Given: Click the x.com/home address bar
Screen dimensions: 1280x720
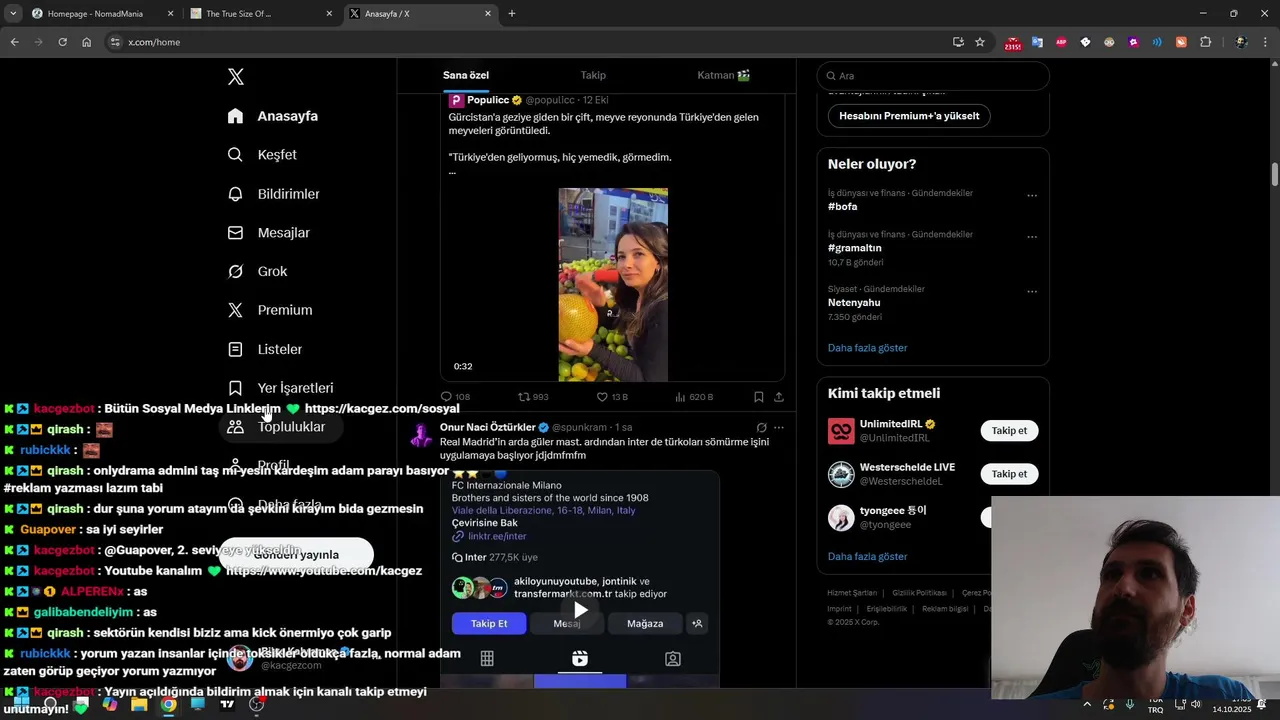Looking at the screenshot, I should (155, 42).
